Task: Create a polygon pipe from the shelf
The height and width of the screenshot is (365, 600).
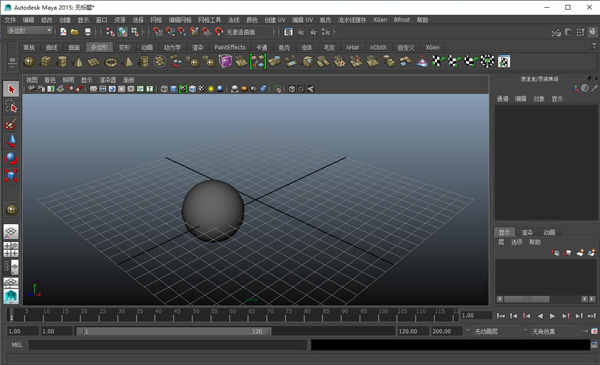Action: click(x=143, y=62)
